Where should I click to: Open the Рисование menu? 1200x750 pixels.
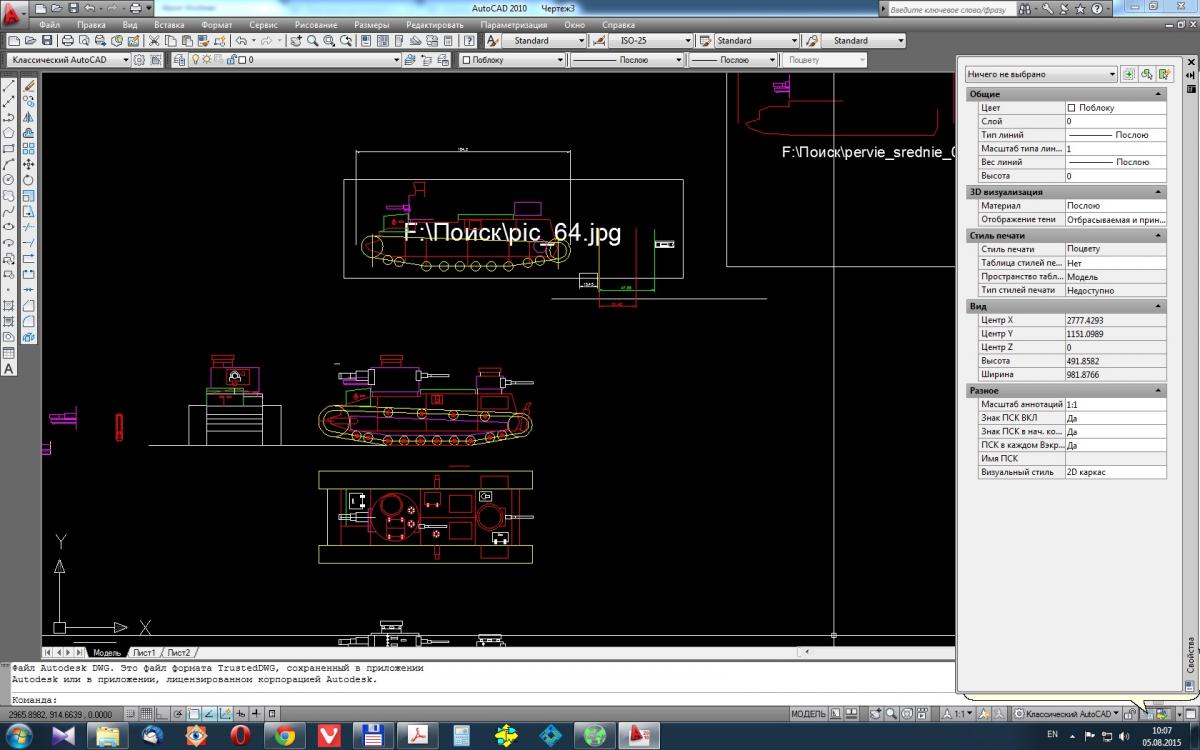tap(316, 24)
